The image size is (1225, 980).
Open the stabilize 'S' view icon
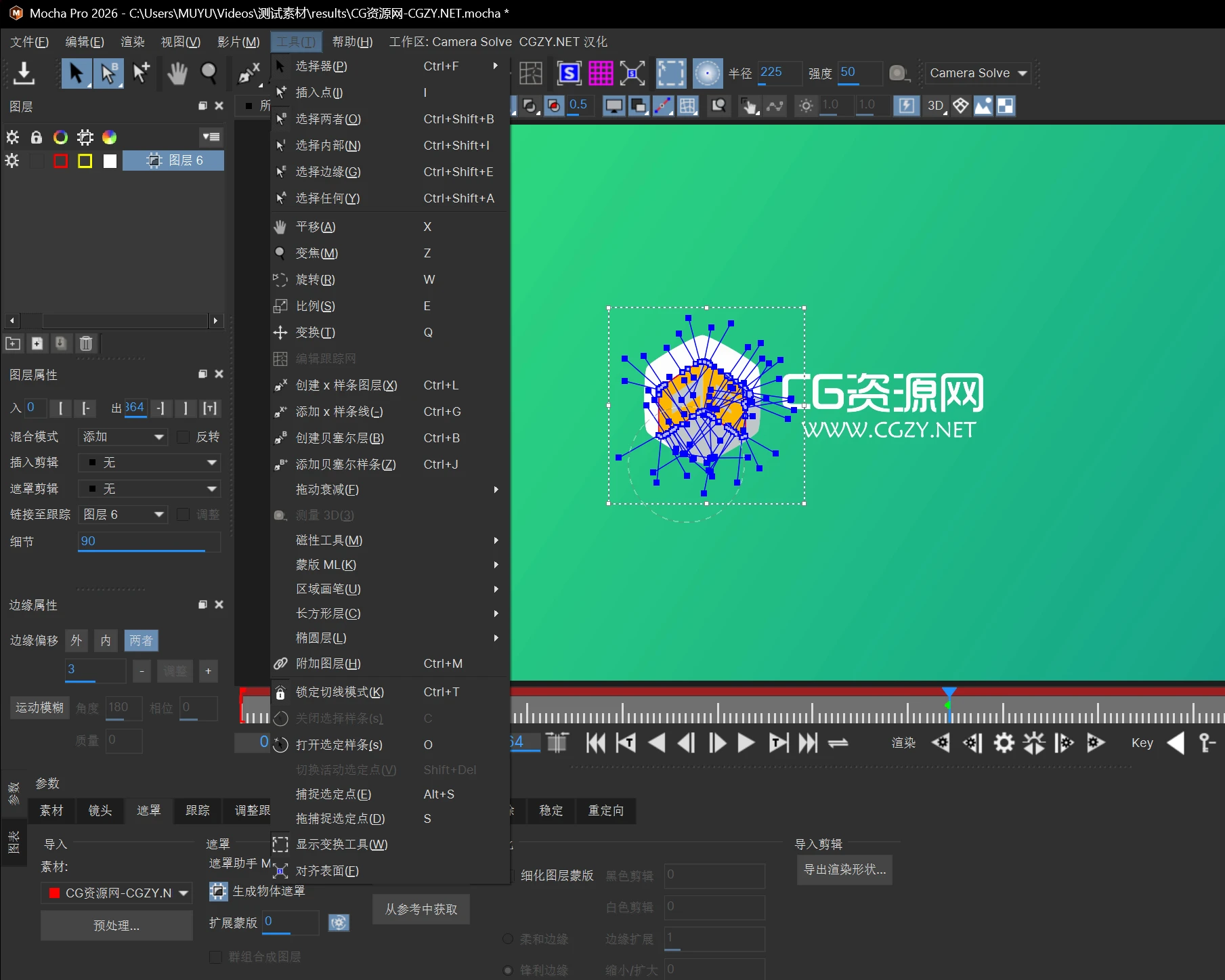(569, 73)
